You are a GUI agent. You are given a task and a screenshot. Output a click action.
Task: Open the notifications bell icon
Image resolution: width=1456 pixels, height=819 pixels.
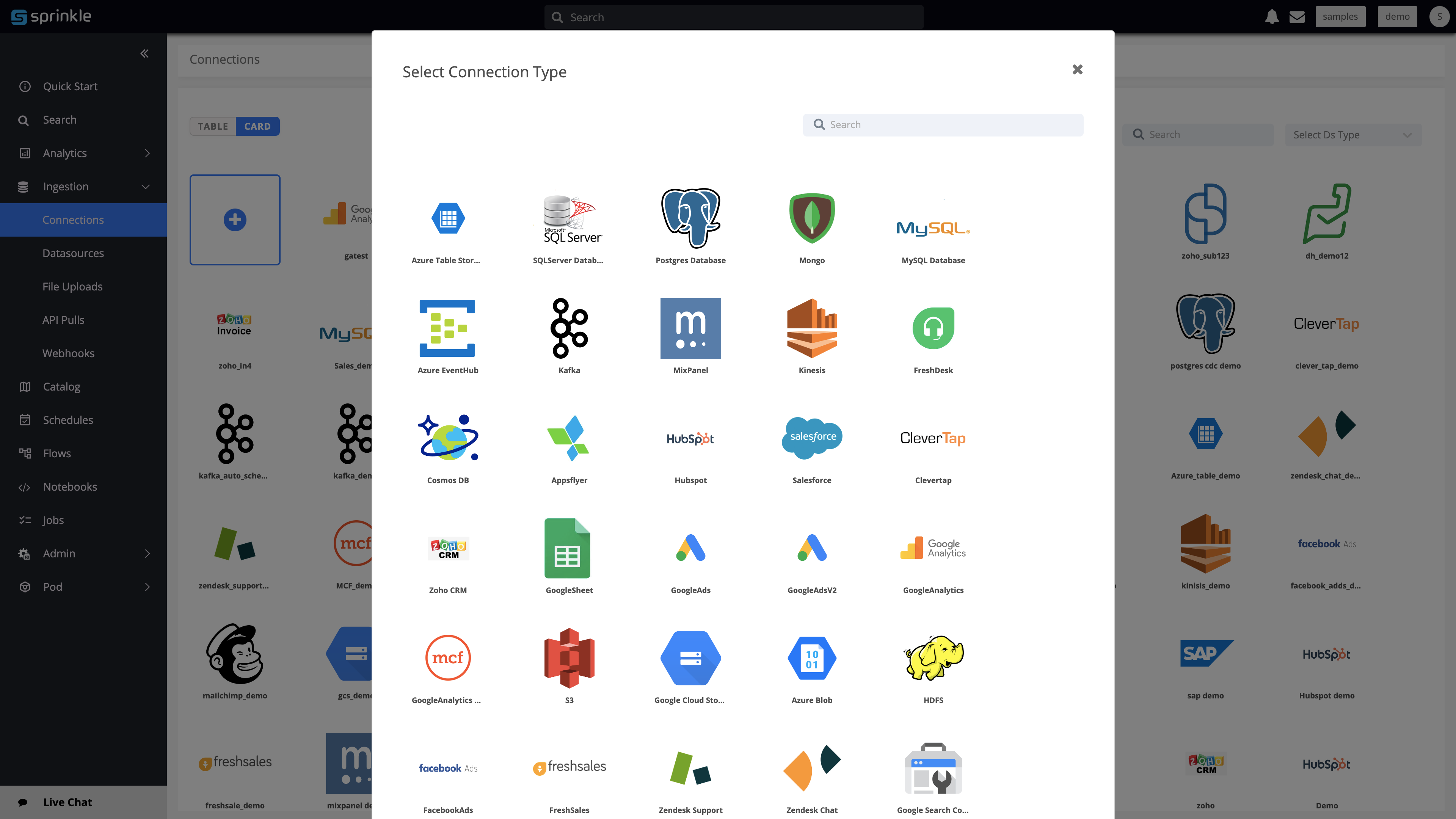(x=1272, y=16)
